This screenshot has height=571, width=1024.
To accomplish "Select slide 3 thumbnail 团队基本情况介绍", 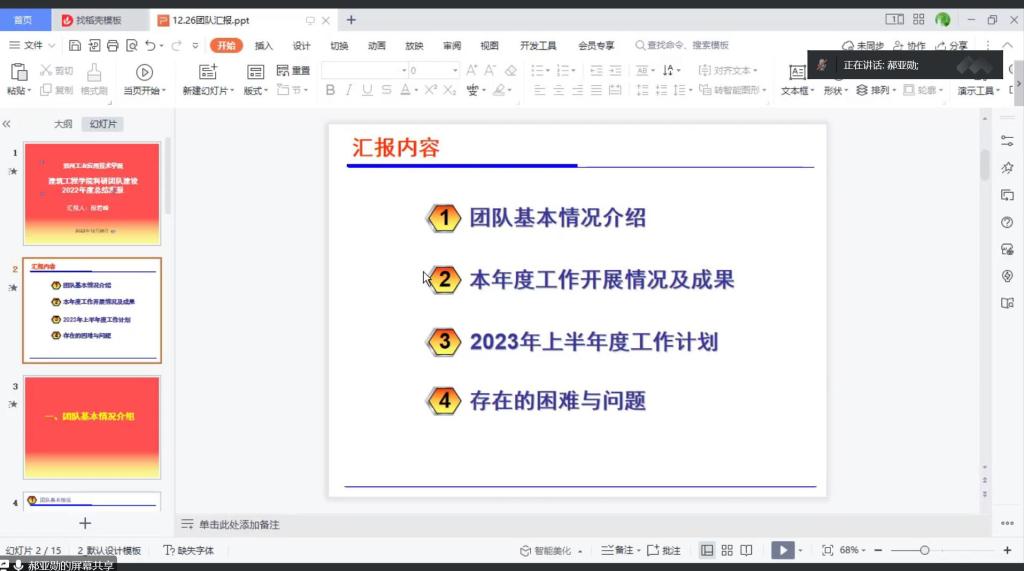I will [92, 427].
